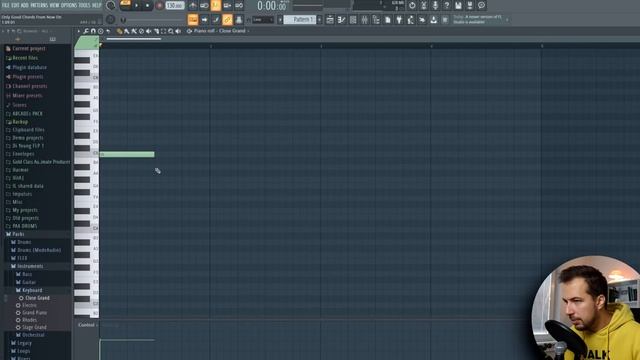Click the green note on C5
The image size is (640, 360).
127,154
